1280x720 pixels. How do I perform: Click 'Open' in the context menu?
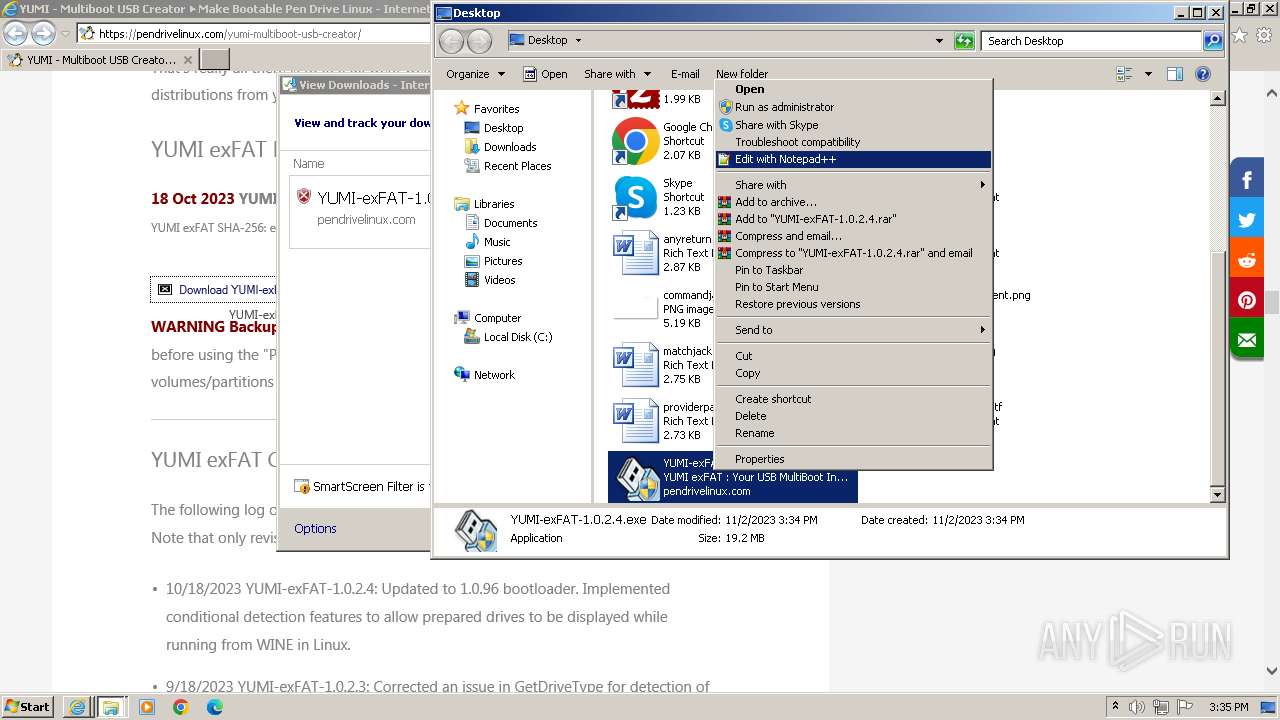point(853,89)
